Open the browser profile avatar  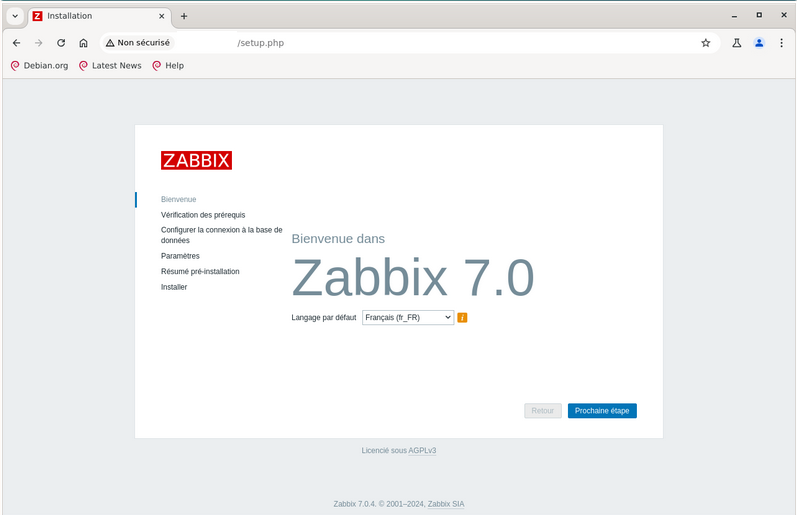(x=759, y=43)
